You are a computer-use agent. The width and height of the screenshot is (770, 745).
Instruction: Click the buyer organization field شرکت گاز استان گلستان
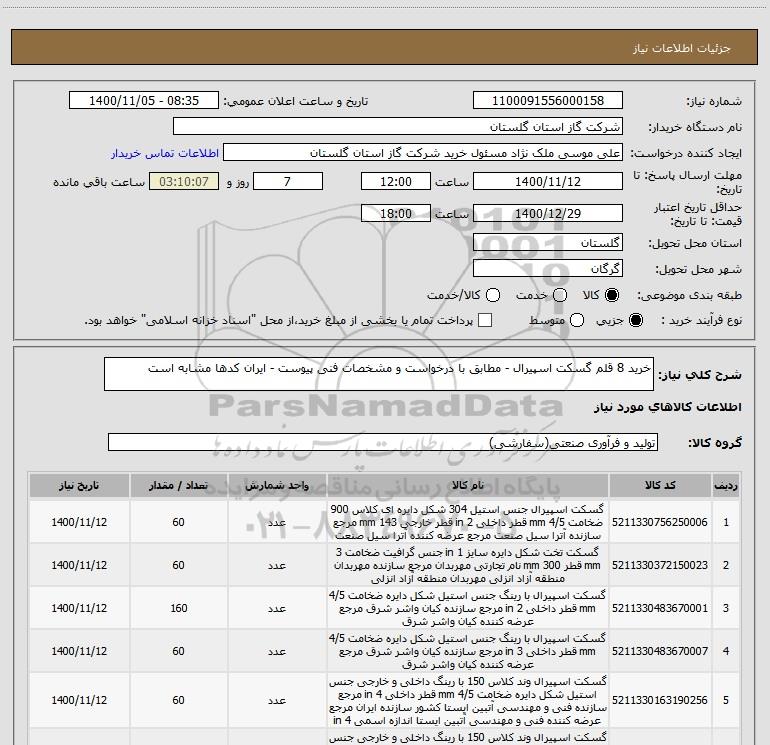(x=398, y=127)
